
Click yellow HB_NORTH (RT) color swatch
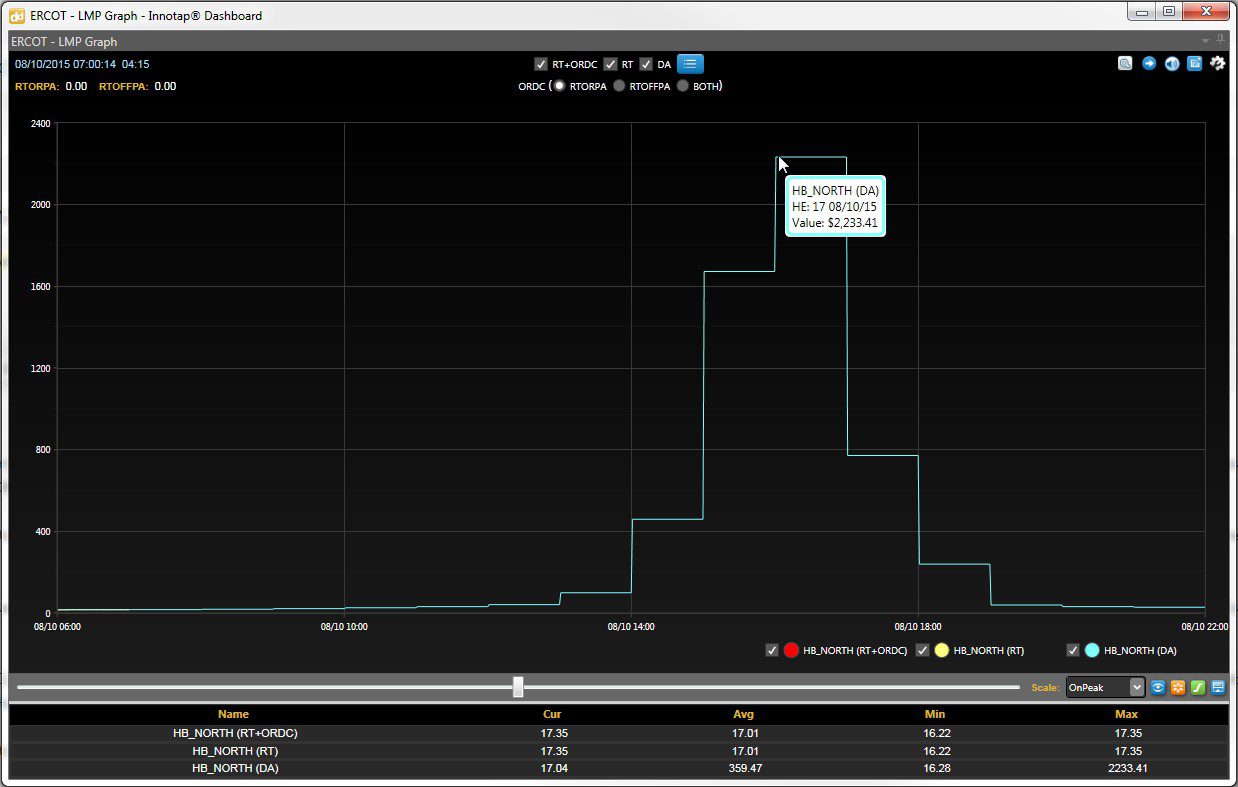(941, 650)
